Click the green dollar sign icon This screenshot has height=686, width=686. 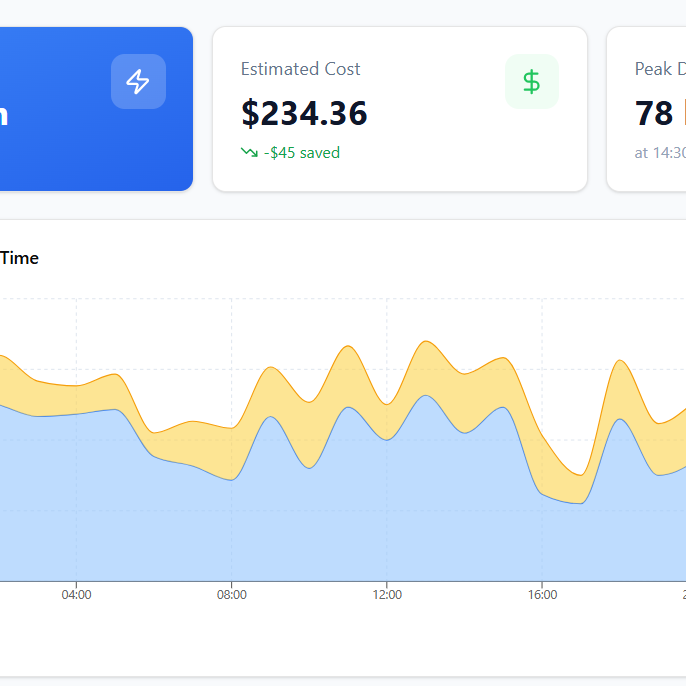(x=532, y=82)
